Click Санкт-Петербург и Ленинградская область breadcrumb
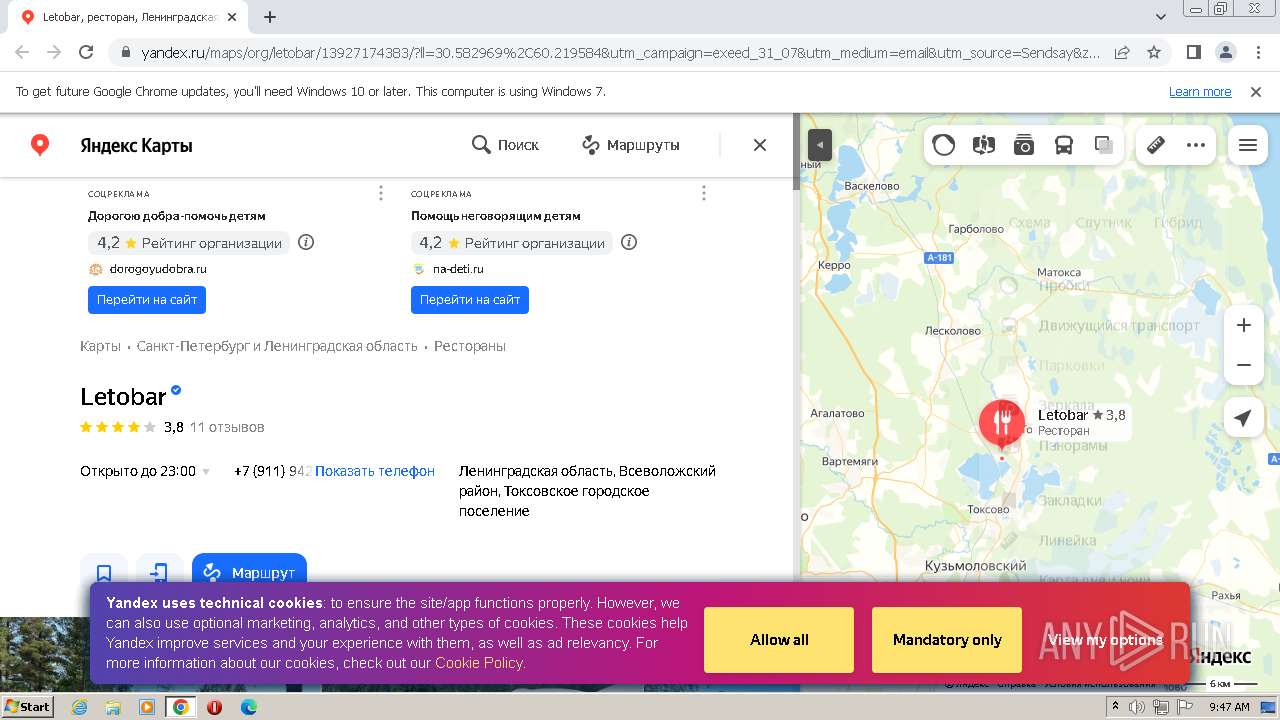 [x=277, y=346]
